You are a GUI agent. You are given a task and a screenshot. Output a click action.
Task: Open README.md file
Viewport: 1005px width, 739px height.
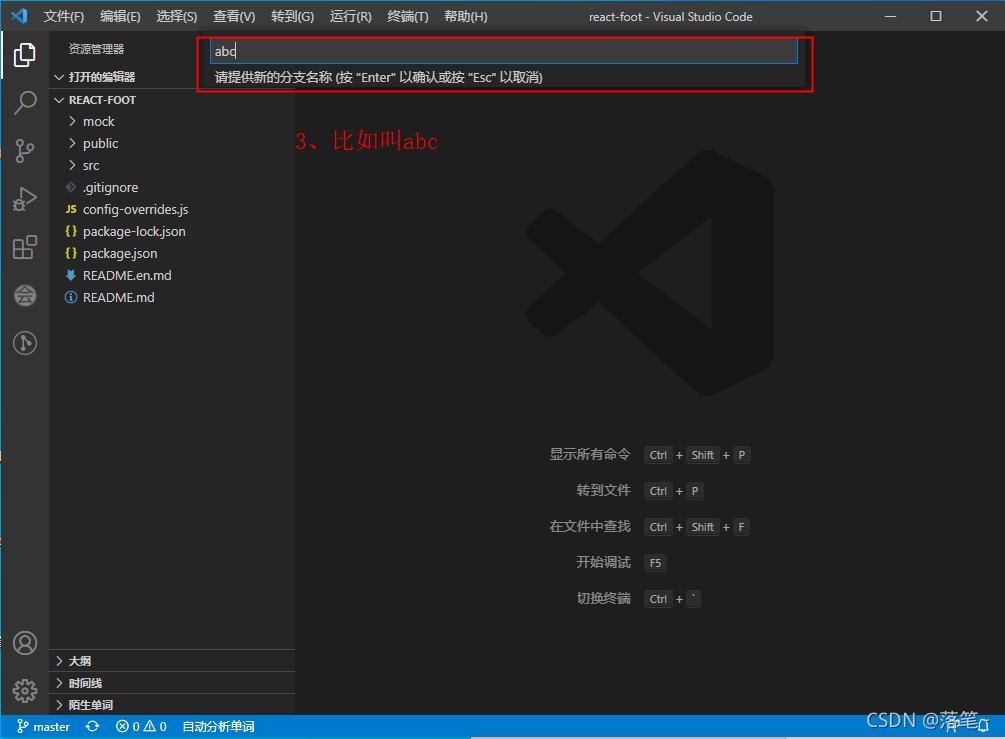tap(119, 297)
